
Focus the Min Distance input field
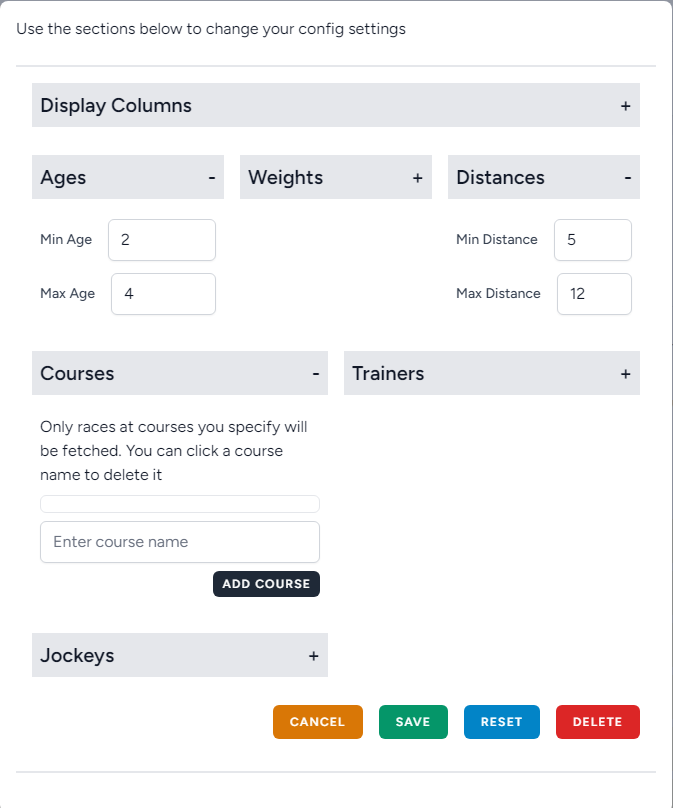592,240
